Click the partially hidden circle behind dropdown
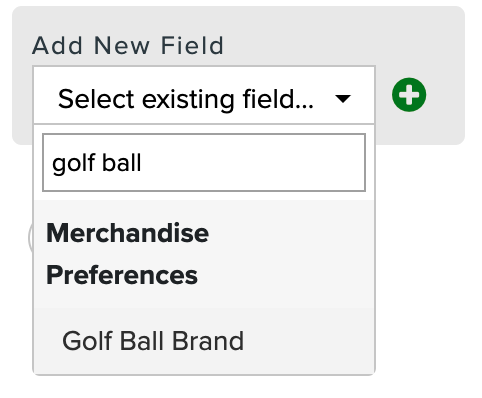 [30, 237]
